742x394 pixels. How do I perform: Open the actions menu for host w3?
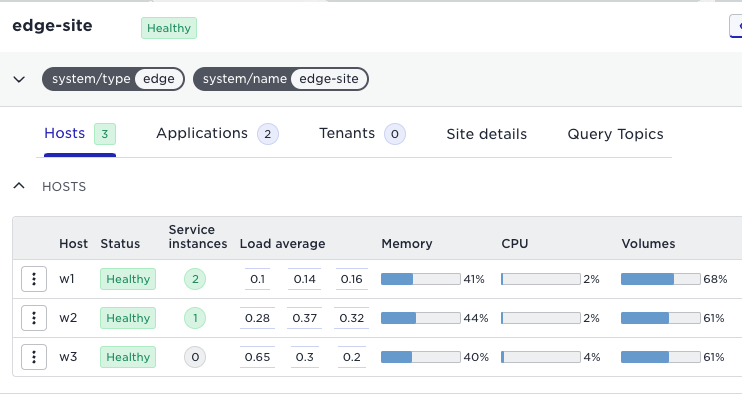(34, 357)
